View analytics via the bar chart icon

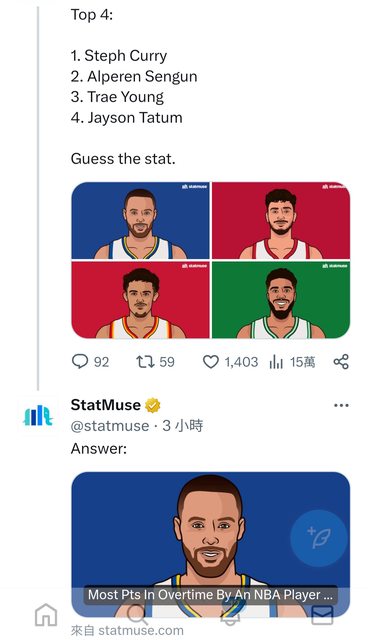click(276, 362)
